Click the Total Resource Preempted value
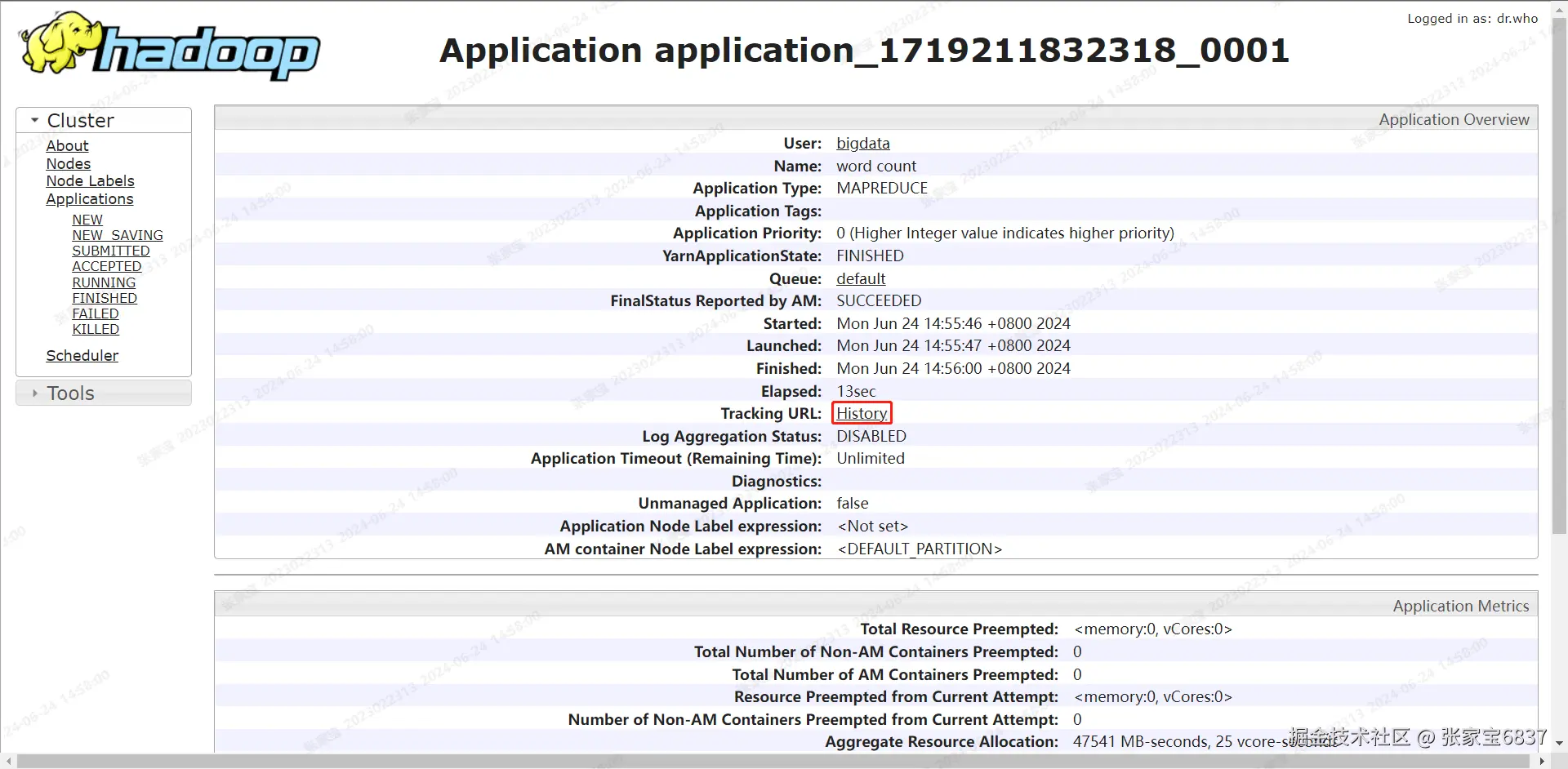 (x=1152, y=629)
